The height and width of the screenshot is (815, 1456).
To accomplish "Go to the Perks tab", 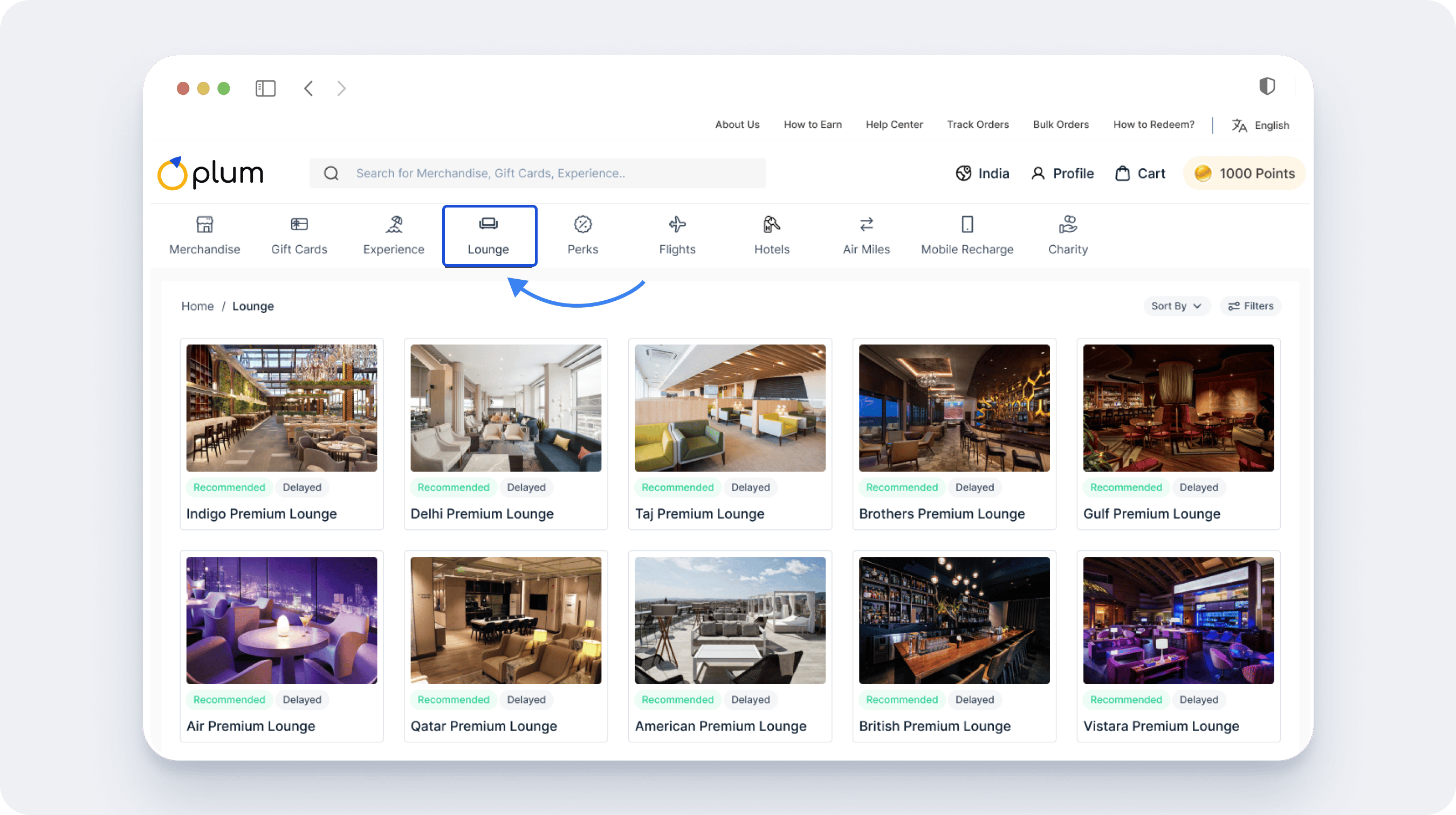I will pyautogui.click(x=583, y=236).
